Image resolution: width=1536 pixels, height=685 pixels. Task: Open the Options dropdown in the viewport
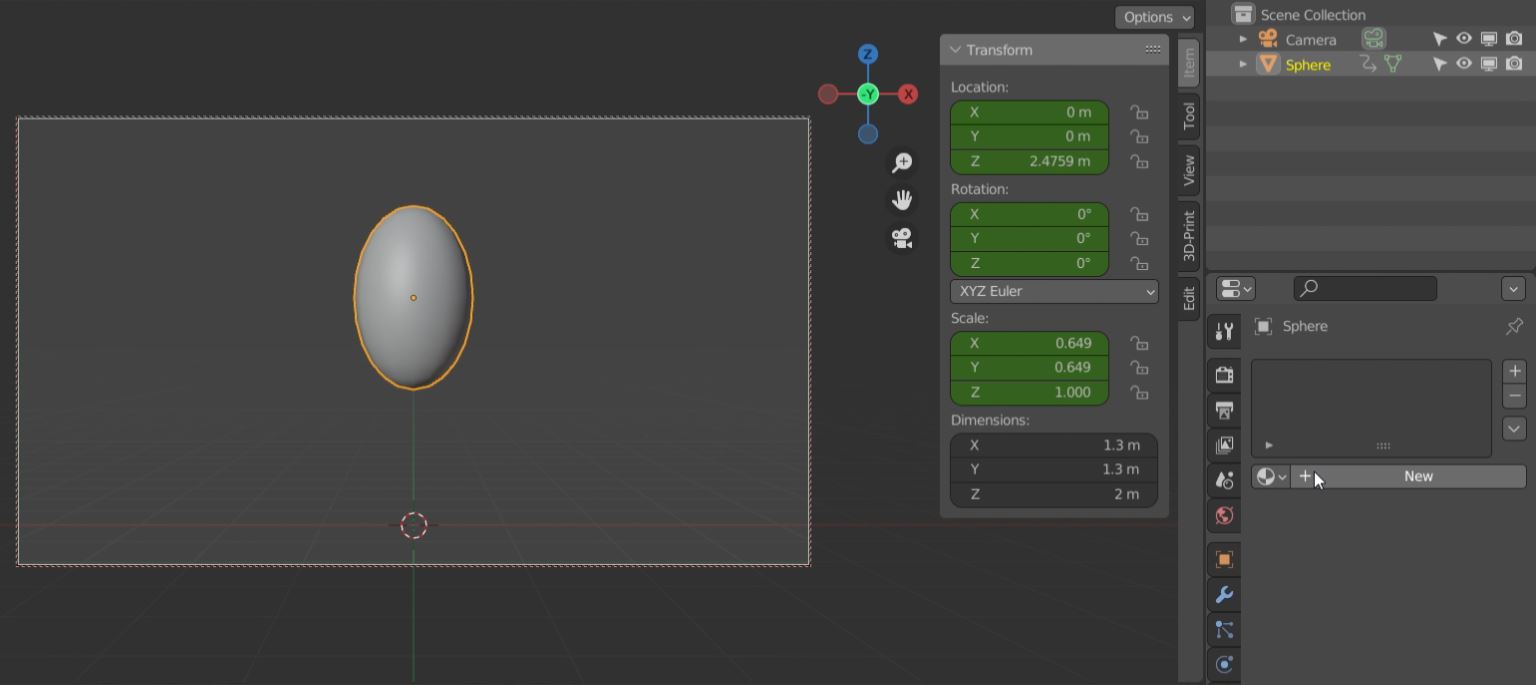(x=1154, y=17)
